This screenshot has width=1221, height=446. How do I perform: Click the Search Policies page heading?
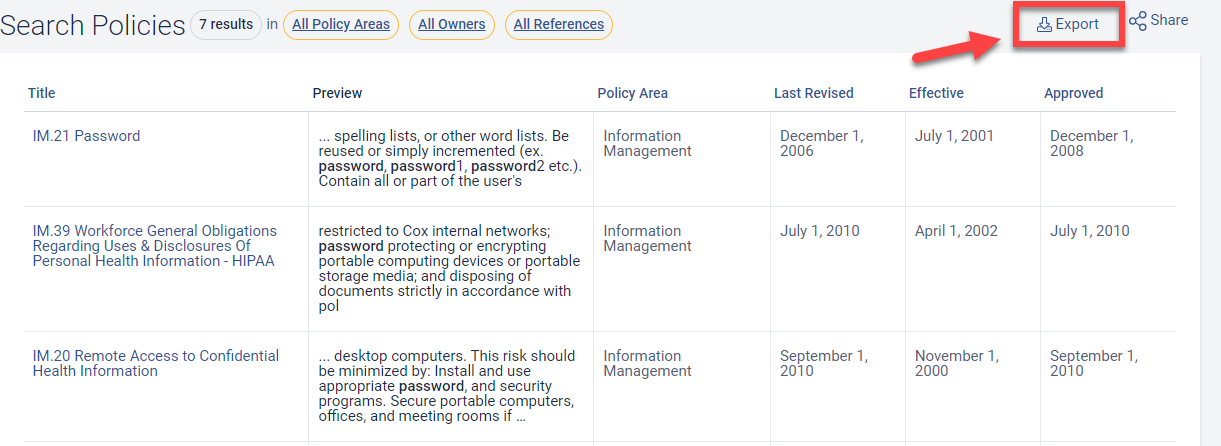pos(92,26)
